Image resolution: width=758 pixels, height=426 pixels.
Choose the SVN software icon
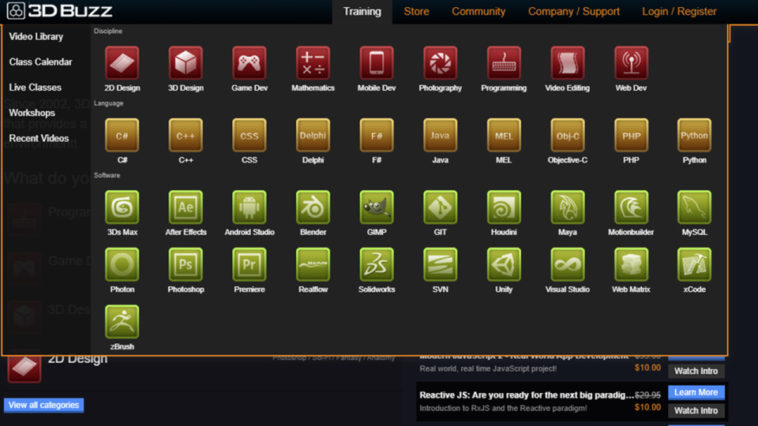[x=440, y=264]
